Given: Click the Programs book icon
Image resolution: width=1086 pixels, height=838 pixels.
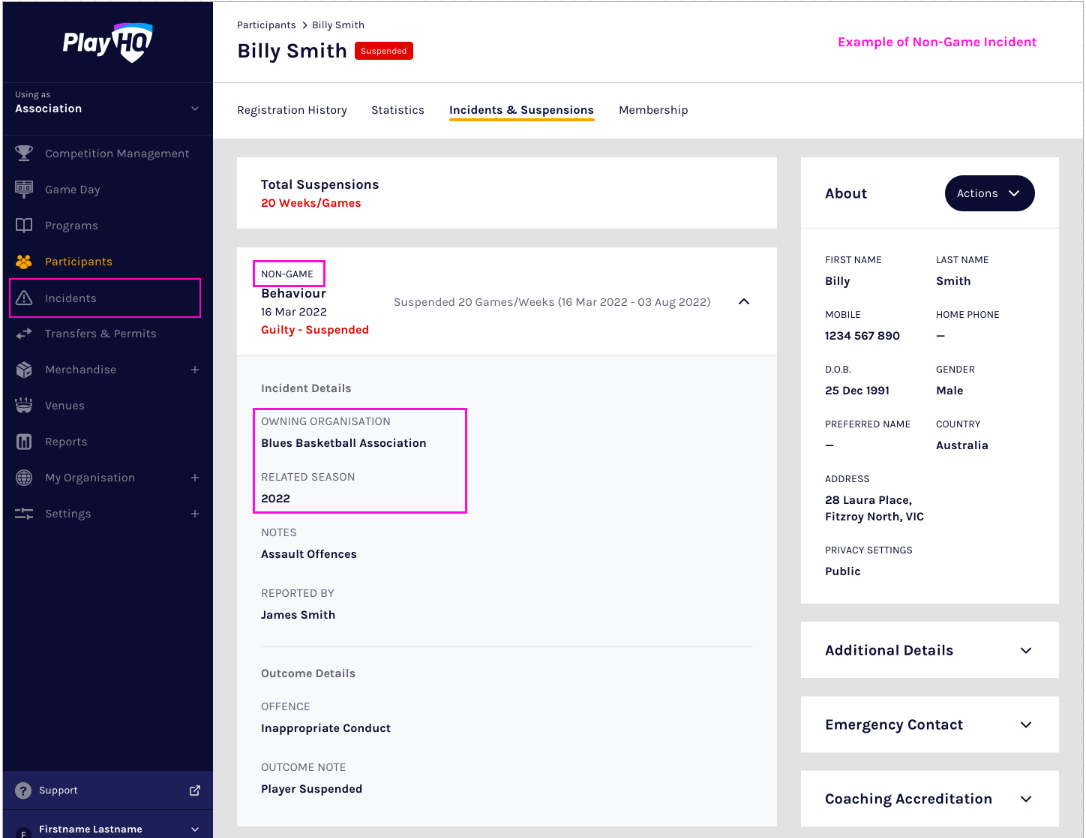Looking at the screenshot, I should pyautogui.click(x=22, y=225).
